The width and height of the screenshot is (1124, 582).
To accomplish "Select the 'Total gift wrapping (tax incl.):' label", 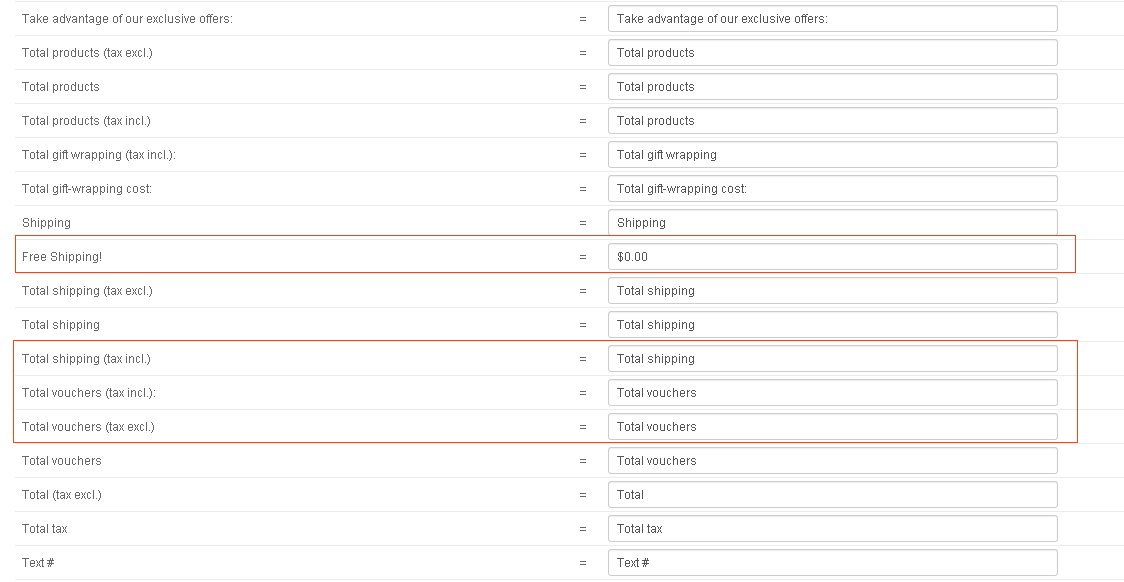I will (x=99, y=155).
